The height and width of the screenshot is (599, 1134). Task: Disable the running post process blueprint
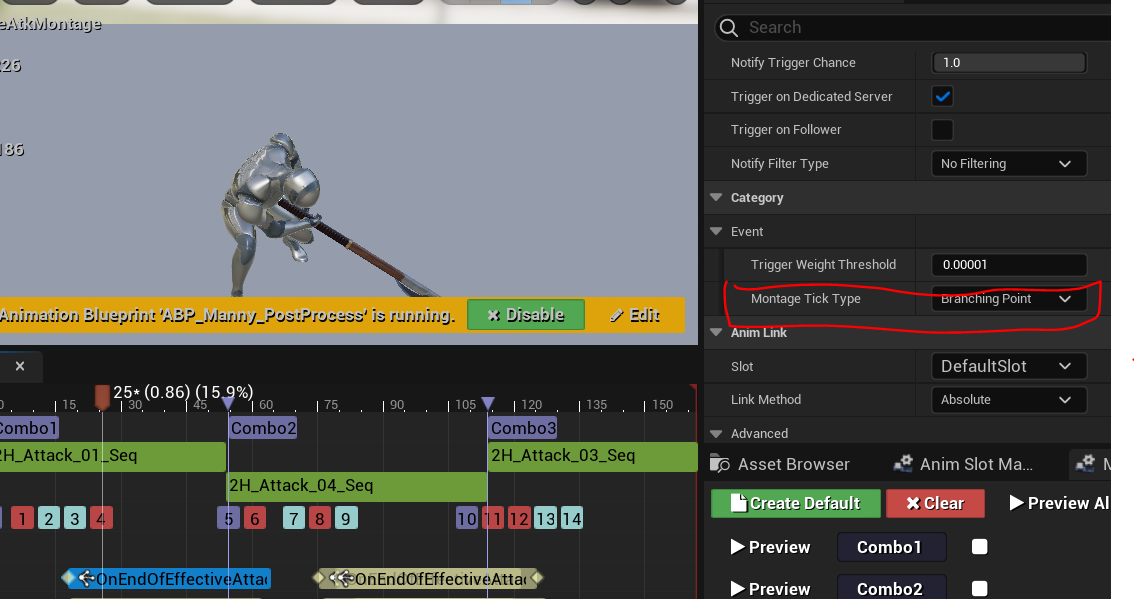click(526, 315)
